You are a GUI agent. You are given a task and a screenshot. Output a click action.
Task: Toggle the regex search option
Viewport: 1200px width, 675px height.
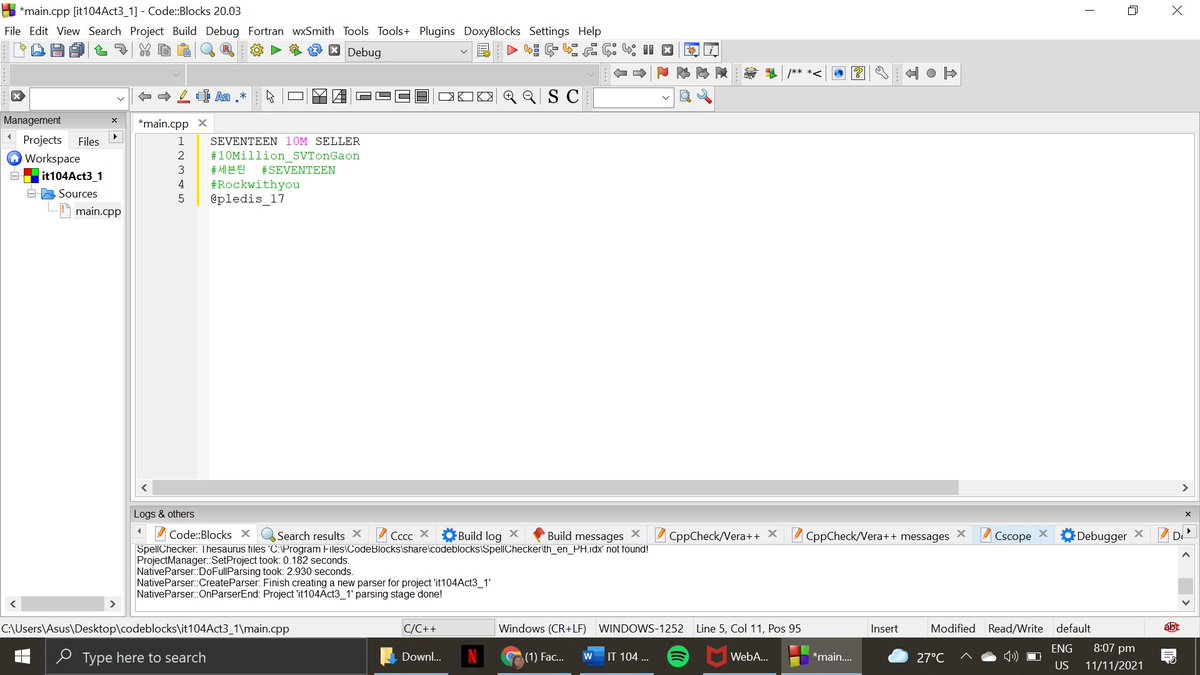tap(241, 97)
